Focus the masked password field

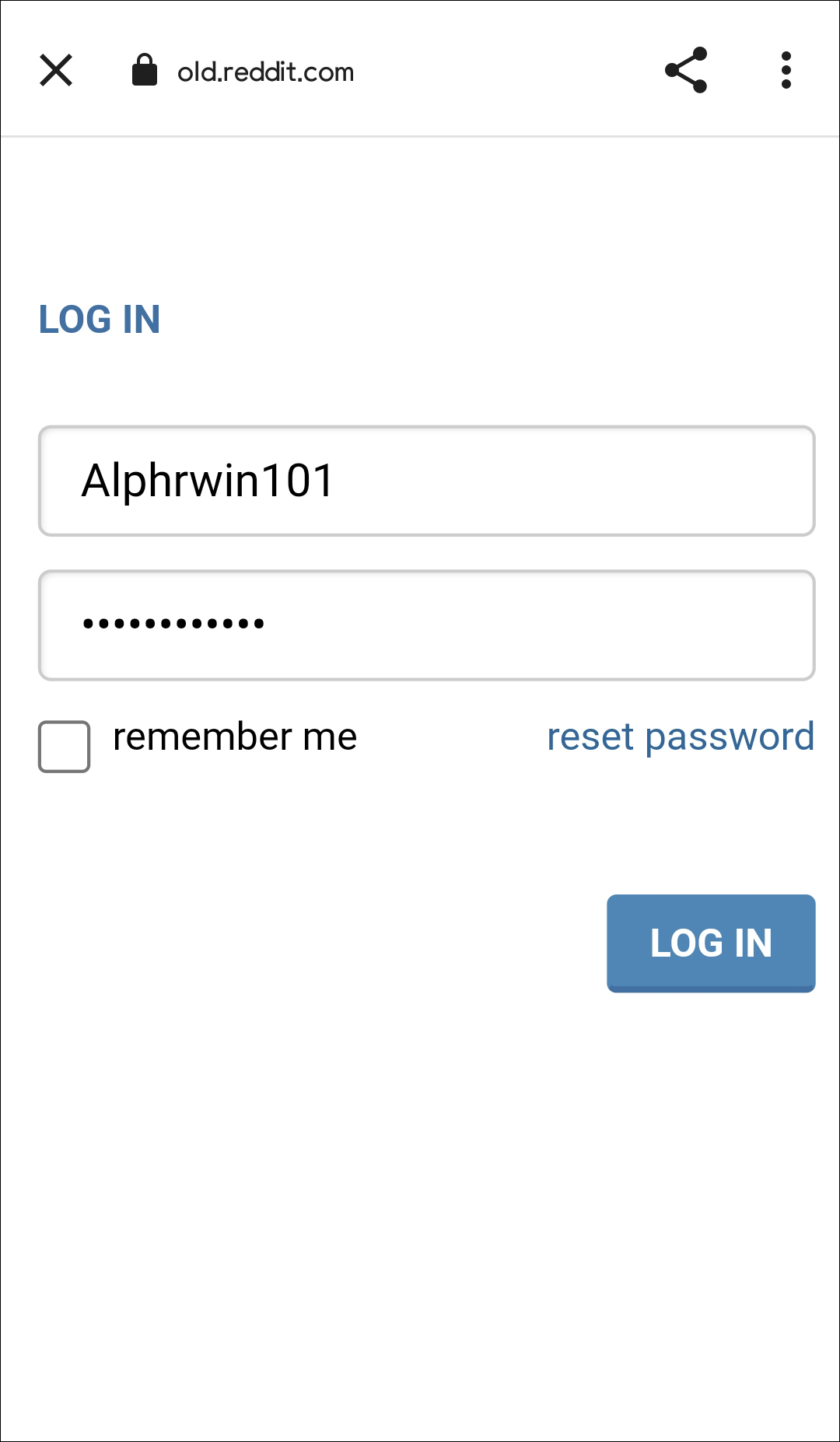click(x=426, y=625)
